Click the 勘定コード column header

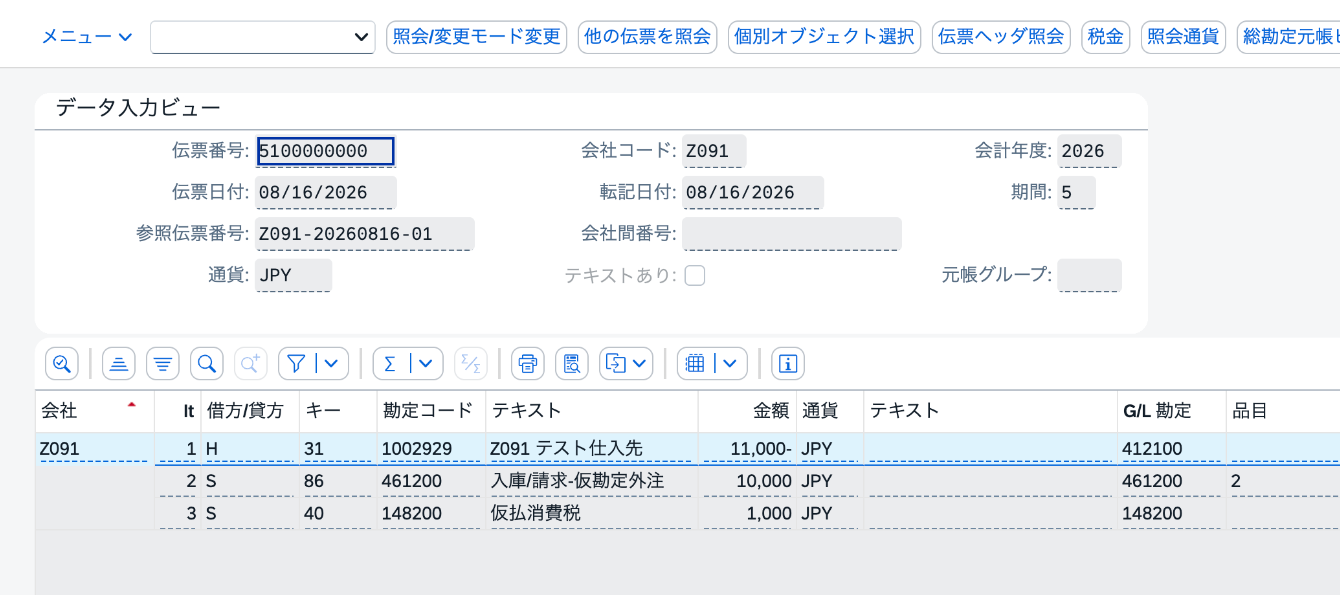(x=430, y=411)
